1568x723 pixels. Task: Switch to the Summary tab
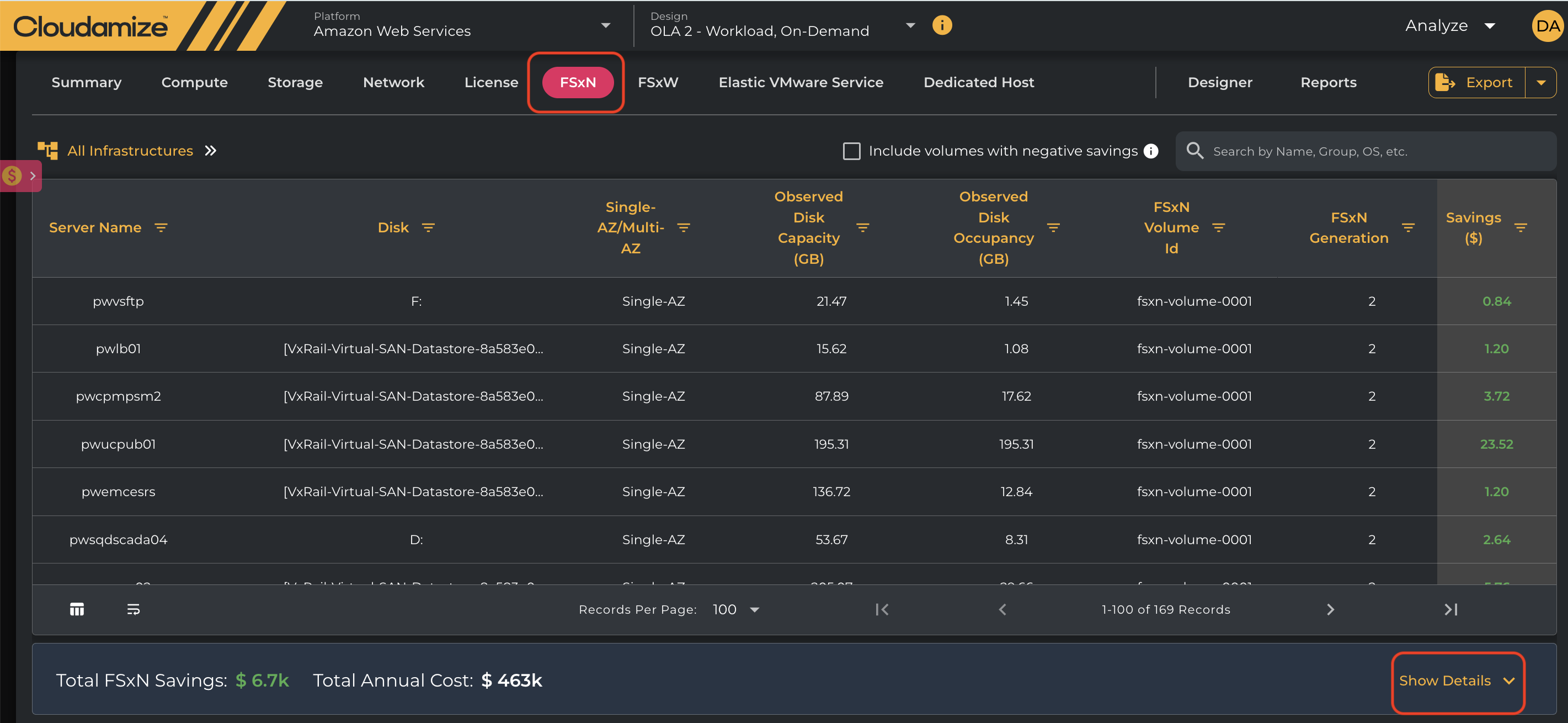(x=87, y=82)
